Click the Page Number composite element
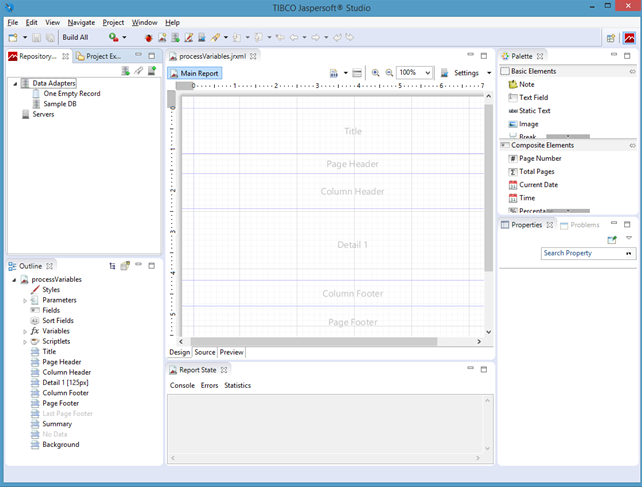This screenshot has height=488, width=642. (539, 159)
